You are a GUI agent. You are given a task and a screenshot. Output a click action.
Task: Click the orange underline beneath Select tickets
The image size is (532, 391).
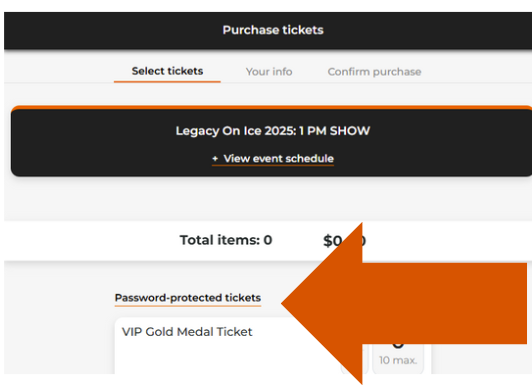coord(167,81)
